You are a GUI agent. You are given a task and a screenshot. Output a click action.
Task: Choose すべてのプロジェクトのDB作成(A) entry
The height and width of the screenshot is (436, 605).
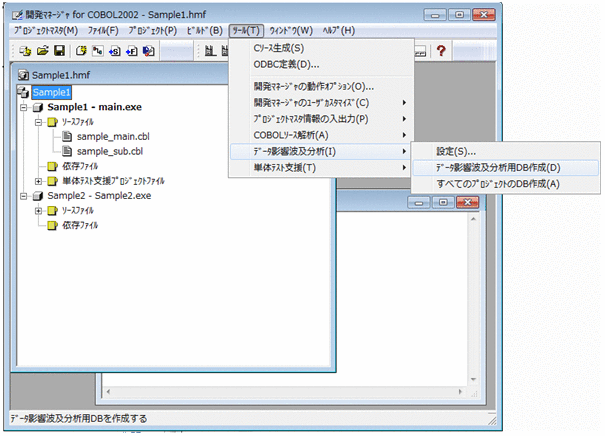506,184
